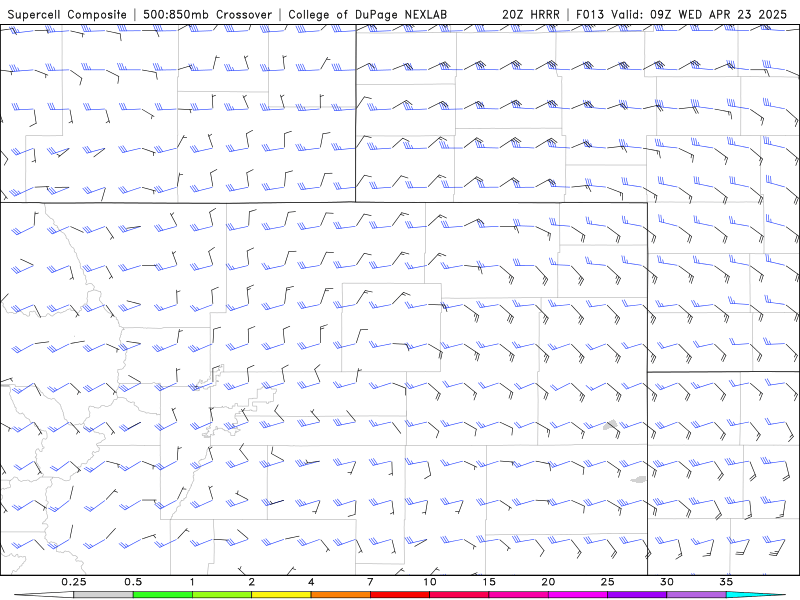This screenshot has width=800, height=600.
Task: Select the crimson 10–15 color bar segment
Action: 459,595
